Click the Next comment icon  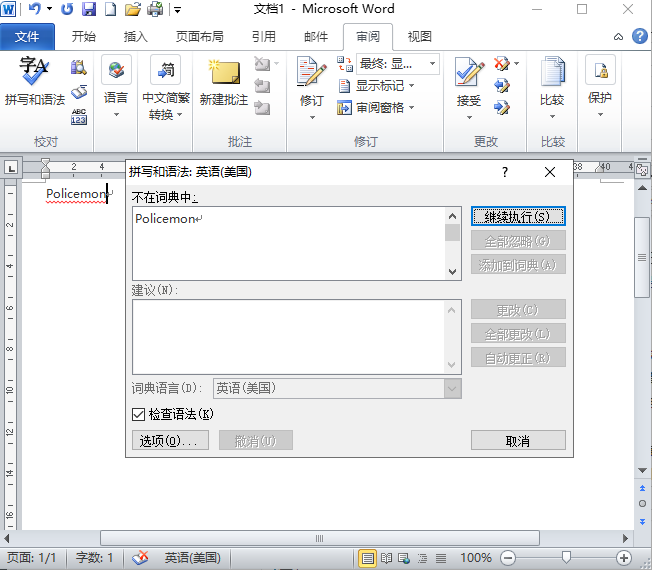click(x=262, y=108)
